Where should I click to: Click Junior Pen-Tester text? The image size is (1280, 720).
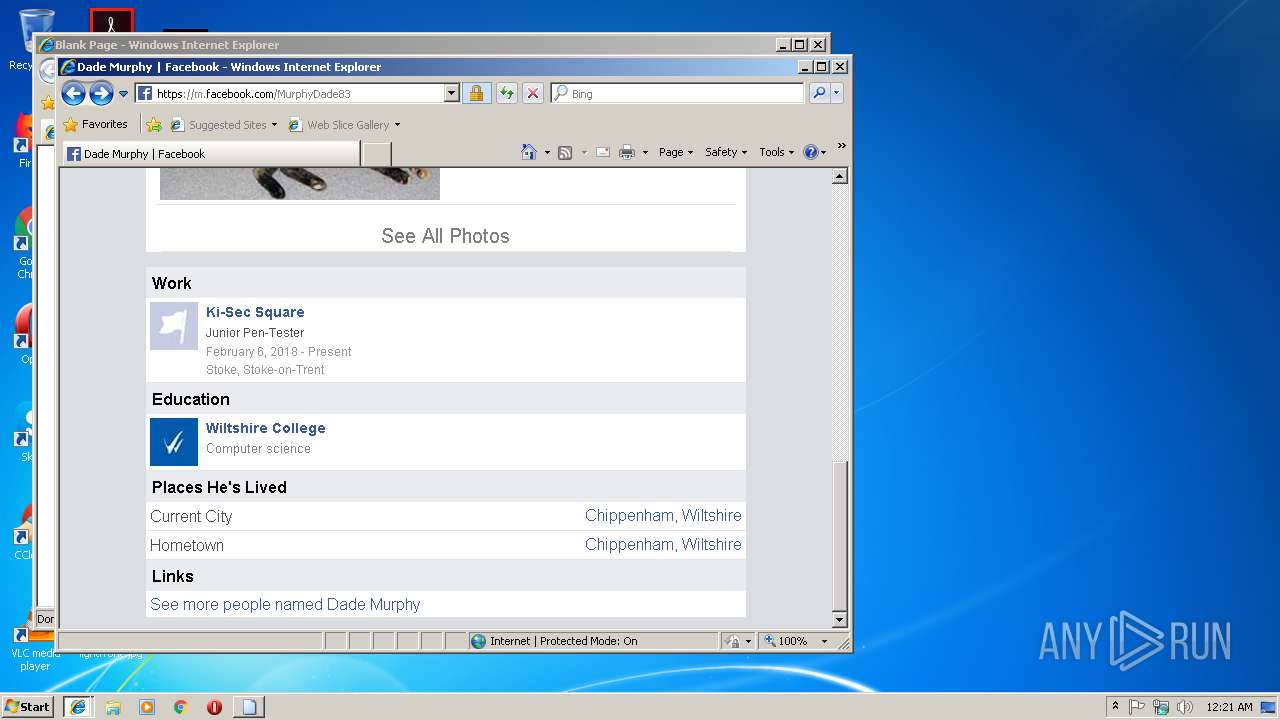255,332
